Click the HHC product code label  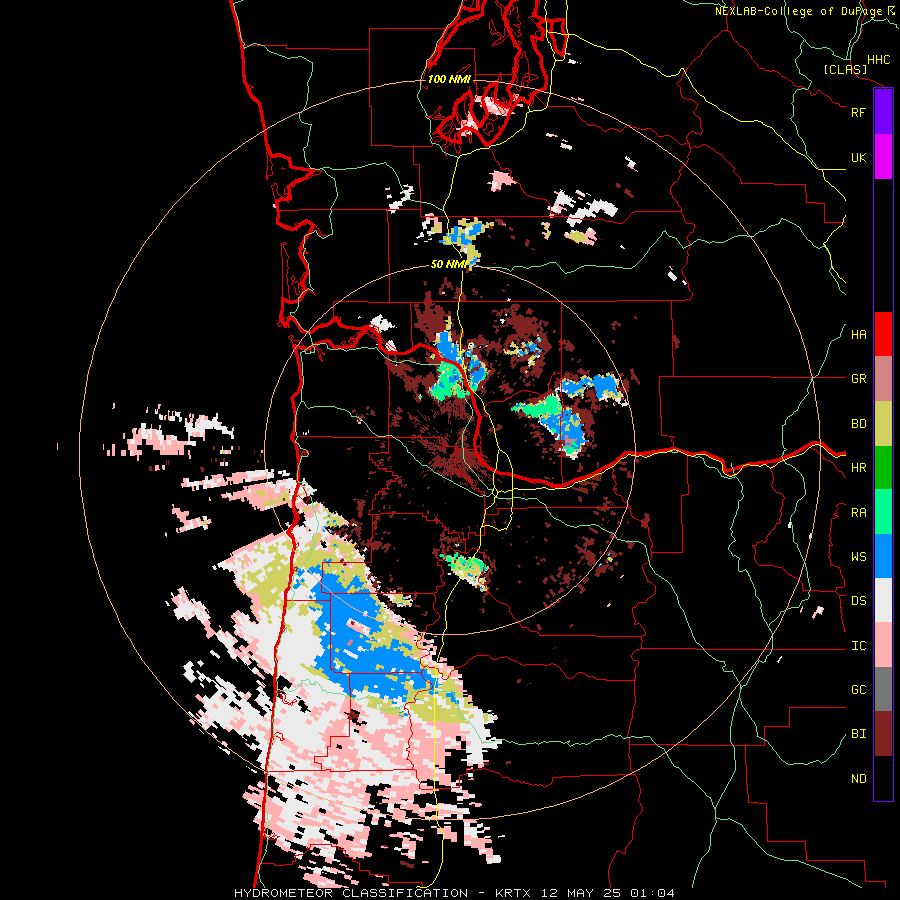[878, 60]
